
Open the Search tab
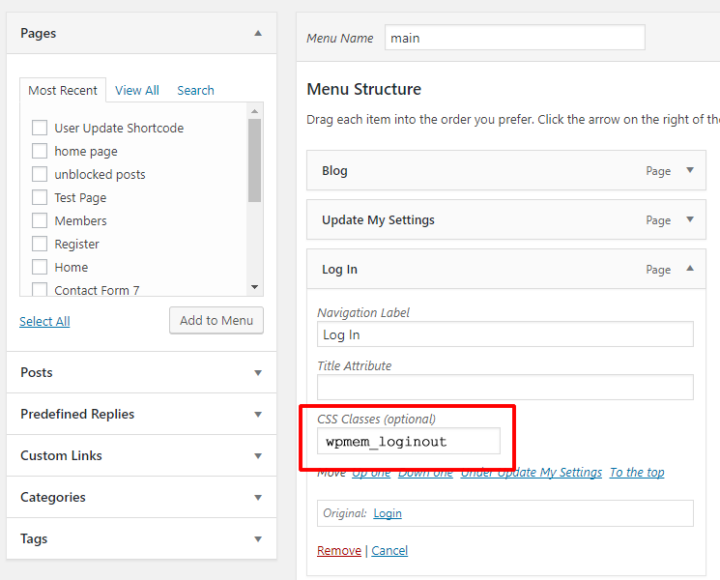coord(196,90)
